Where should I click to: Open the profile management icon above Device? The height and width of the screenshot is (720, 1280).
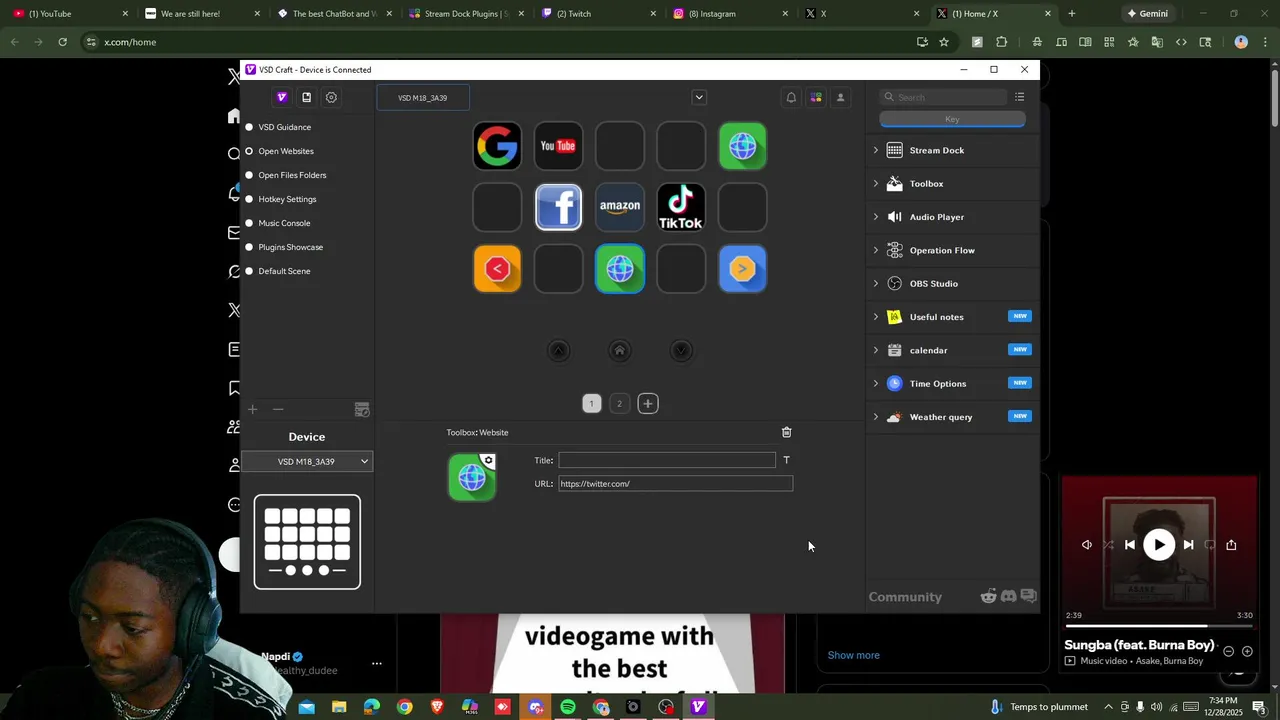pos(362,410)
